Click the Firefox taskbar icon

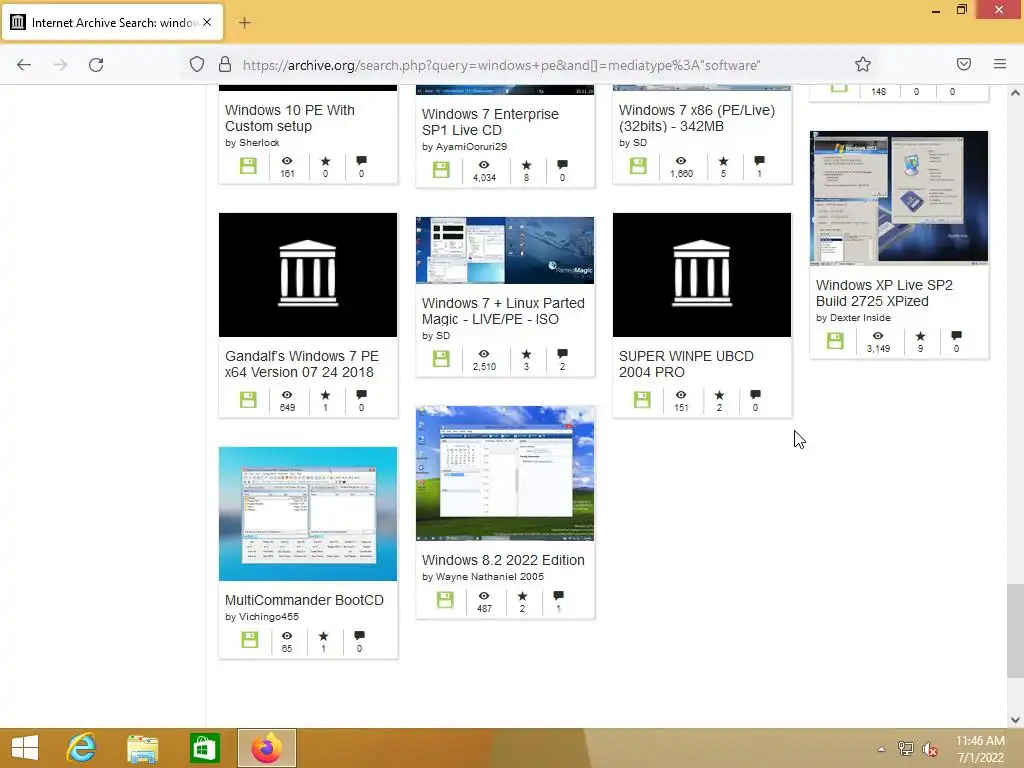[x=266, y=748]
